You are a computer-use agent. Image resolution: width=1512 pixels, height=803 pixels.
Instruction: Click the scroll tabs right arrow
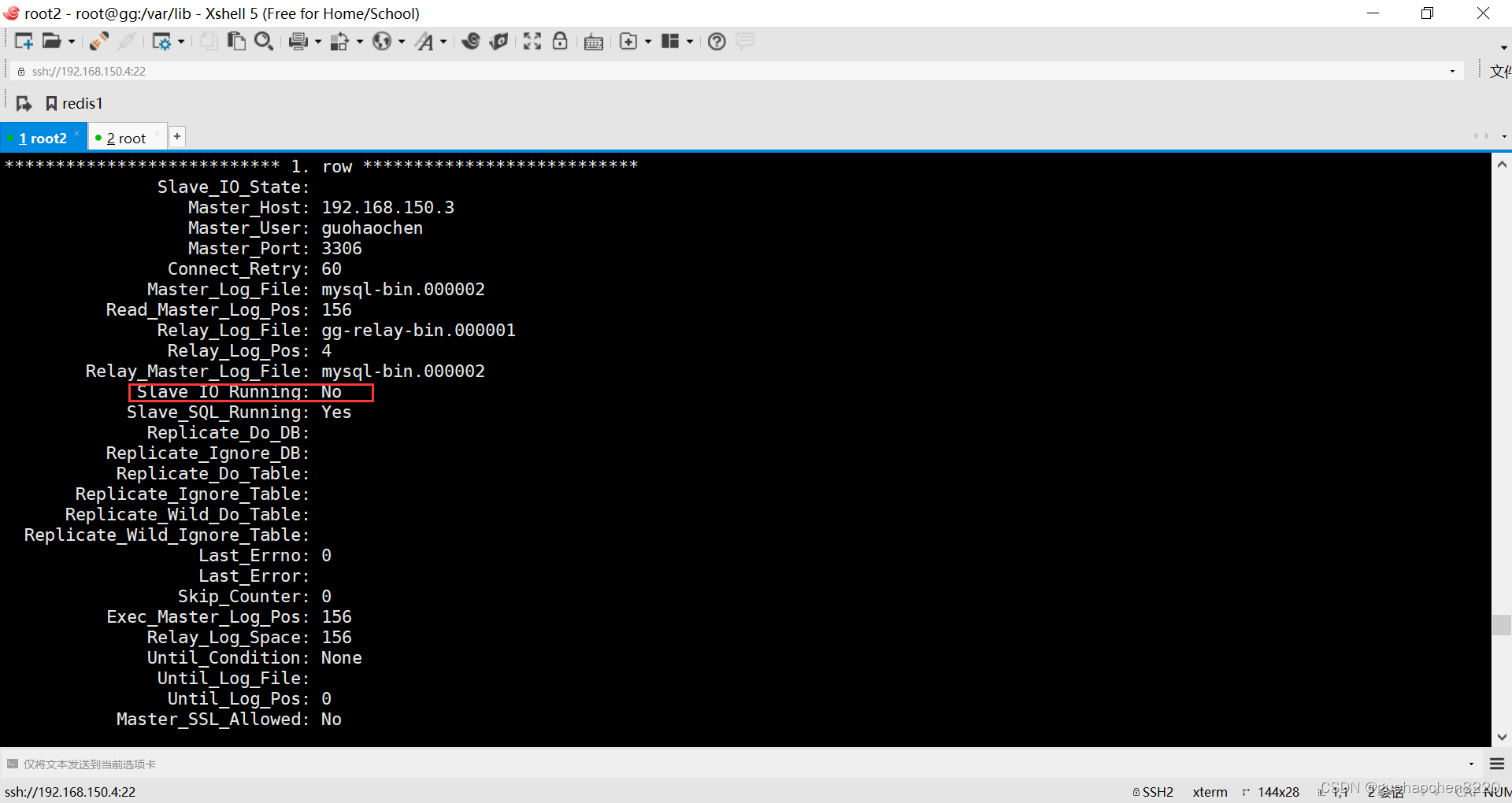(1487, 136)
